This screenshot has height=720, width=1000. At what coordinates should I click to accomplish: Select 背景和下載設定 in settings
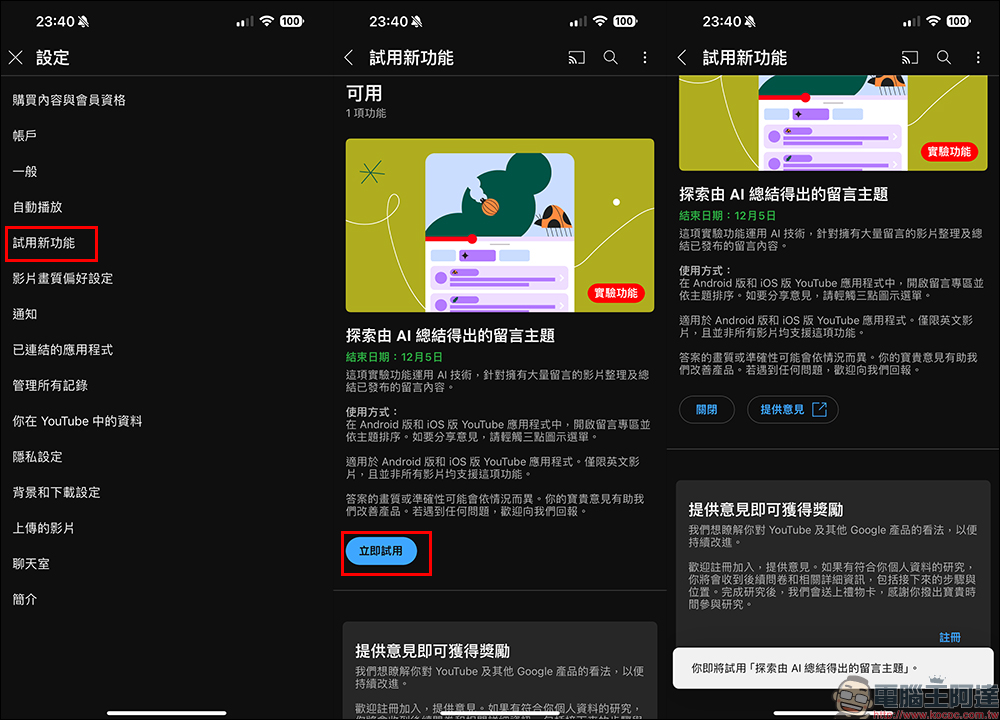(56, 492)
